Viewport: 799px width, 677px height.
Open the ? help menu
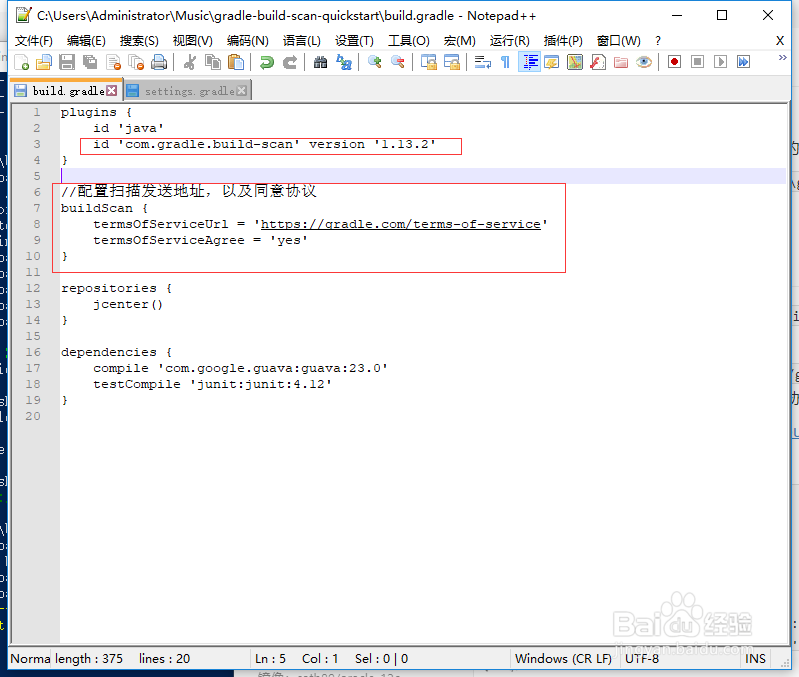[x=658, y=41]
